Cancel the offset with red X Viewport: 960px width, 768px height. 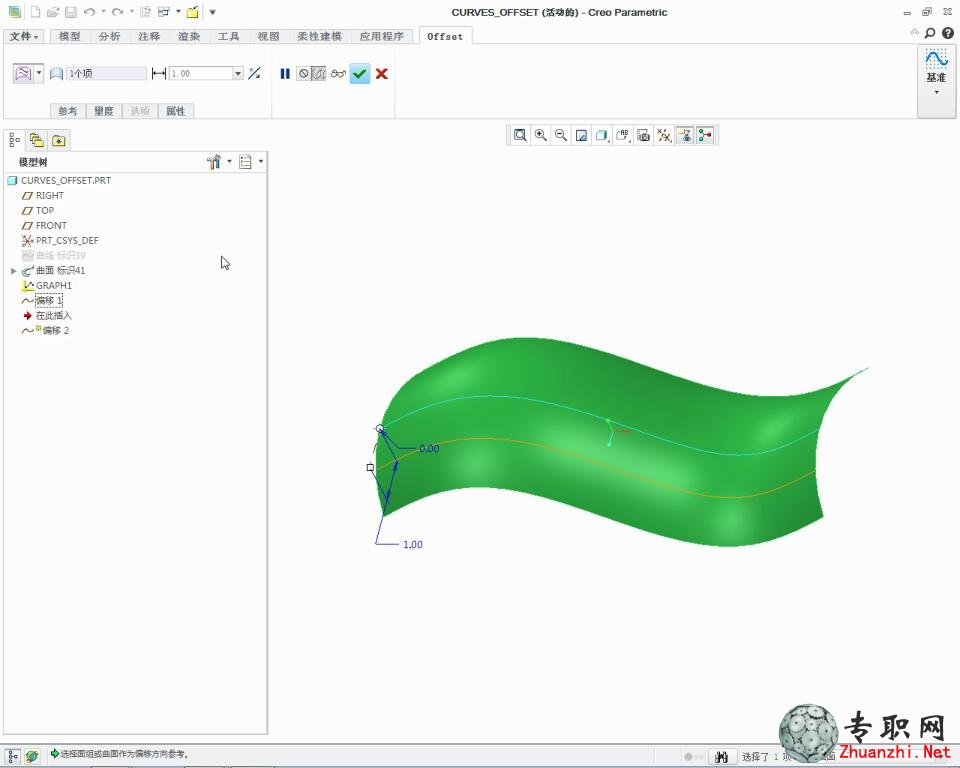[x=381, y=73]
